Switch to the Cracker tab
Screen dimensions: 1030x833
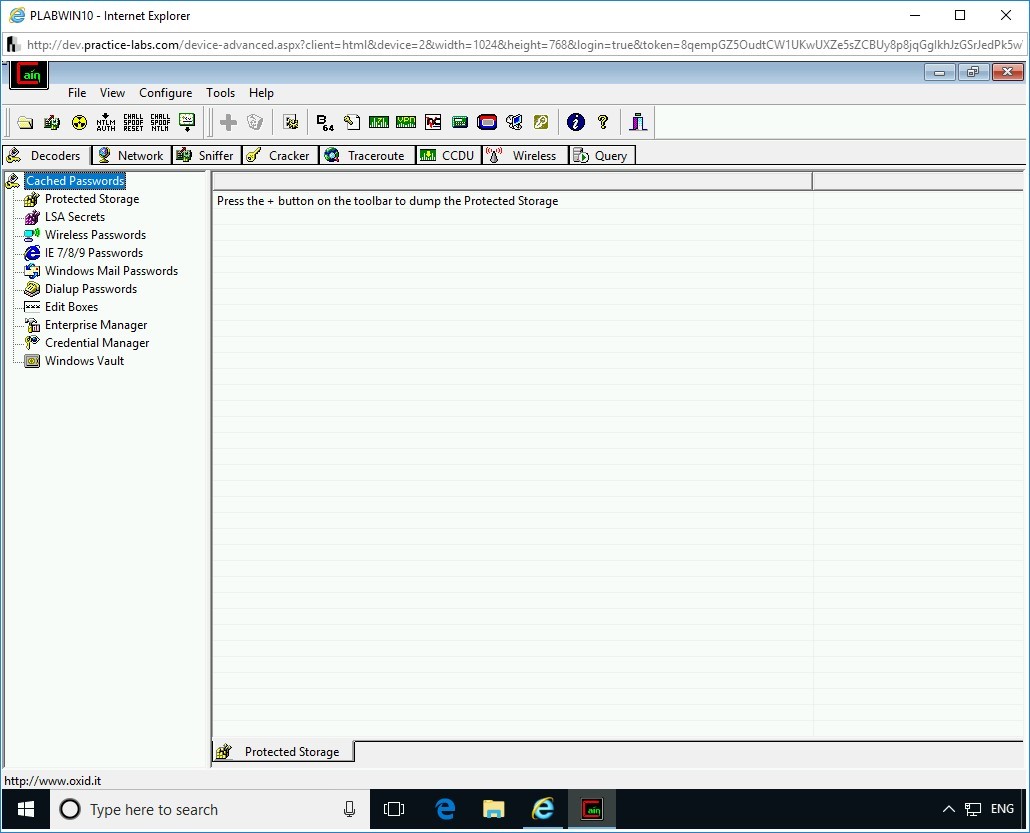[280, 156]
